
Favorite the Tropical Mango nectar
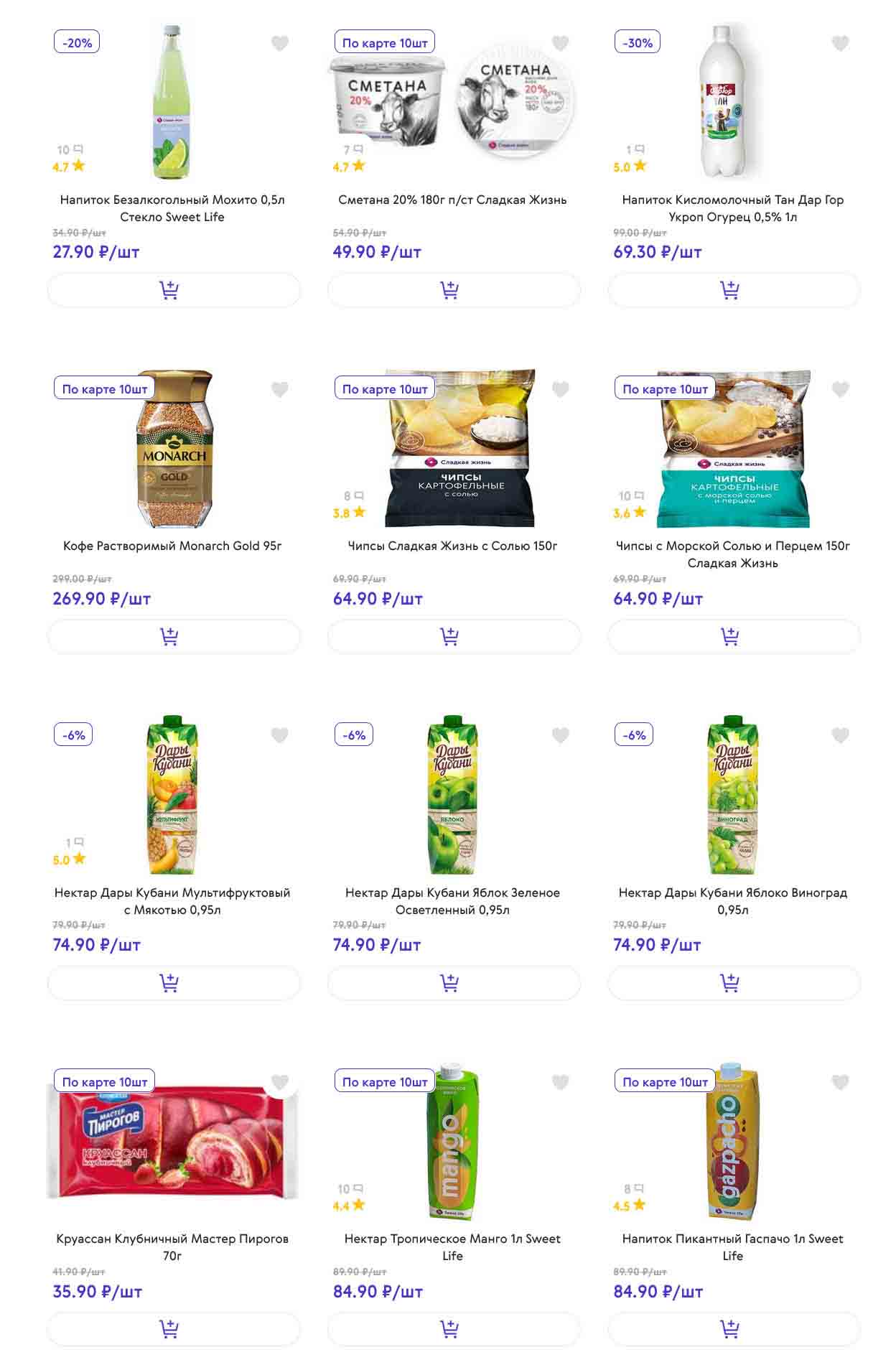pyautogui.click(x=560, y=1082)
